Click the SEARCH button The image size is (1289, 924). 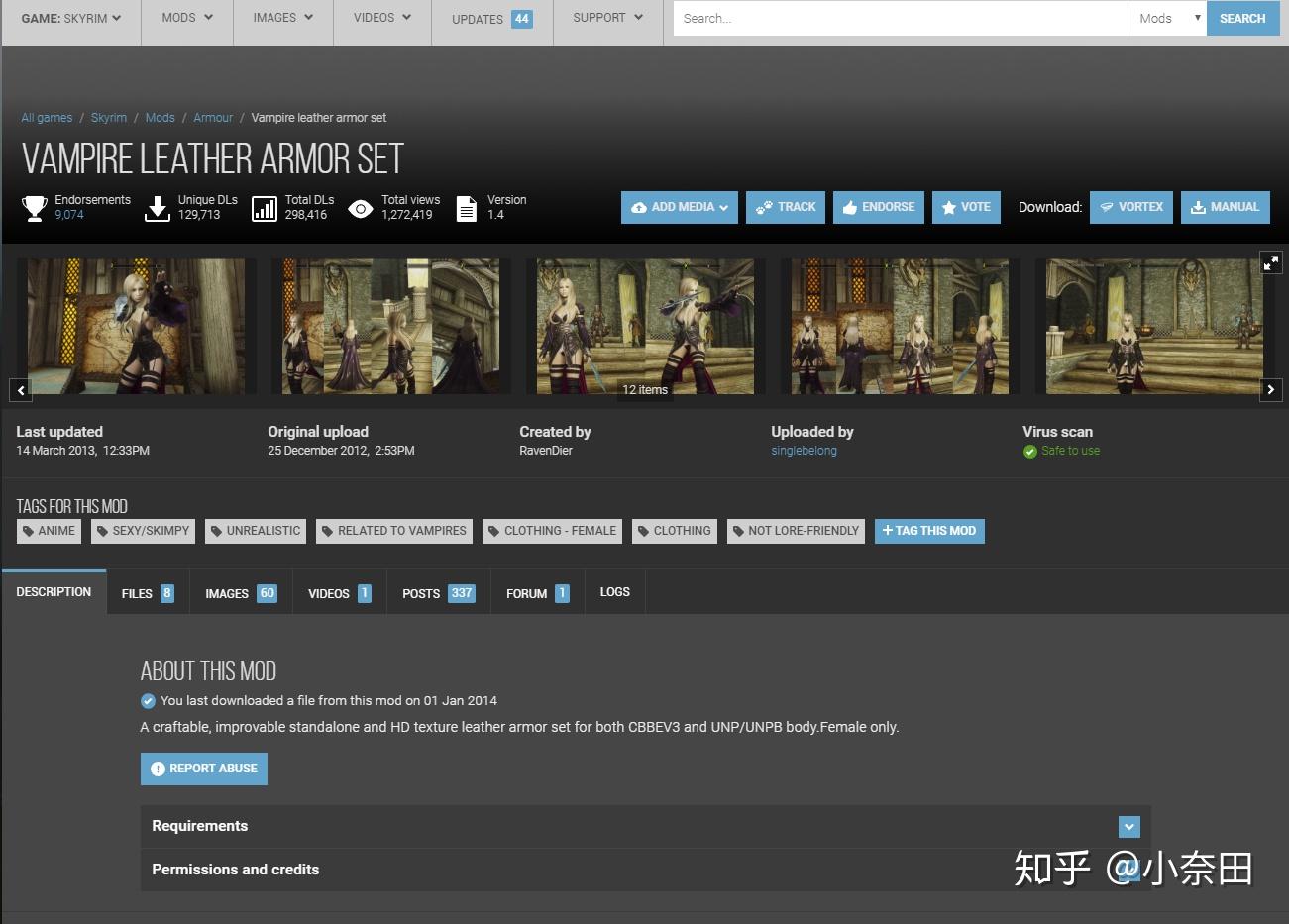tap(1242, 18)
